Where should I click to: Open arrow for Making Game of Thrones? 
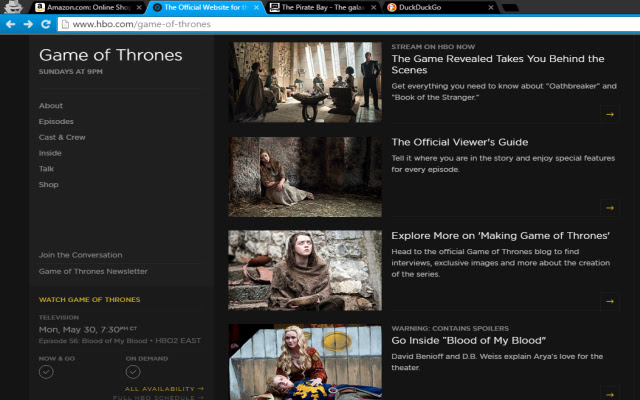tap(610, 301)
